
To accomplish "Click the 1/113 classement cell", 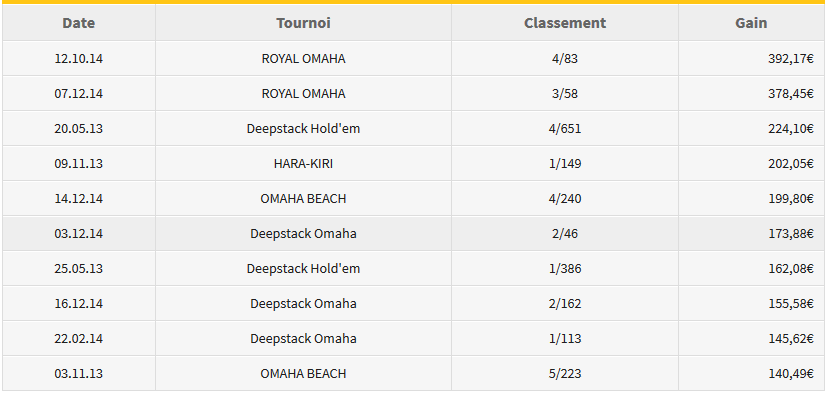I will 564,338.
